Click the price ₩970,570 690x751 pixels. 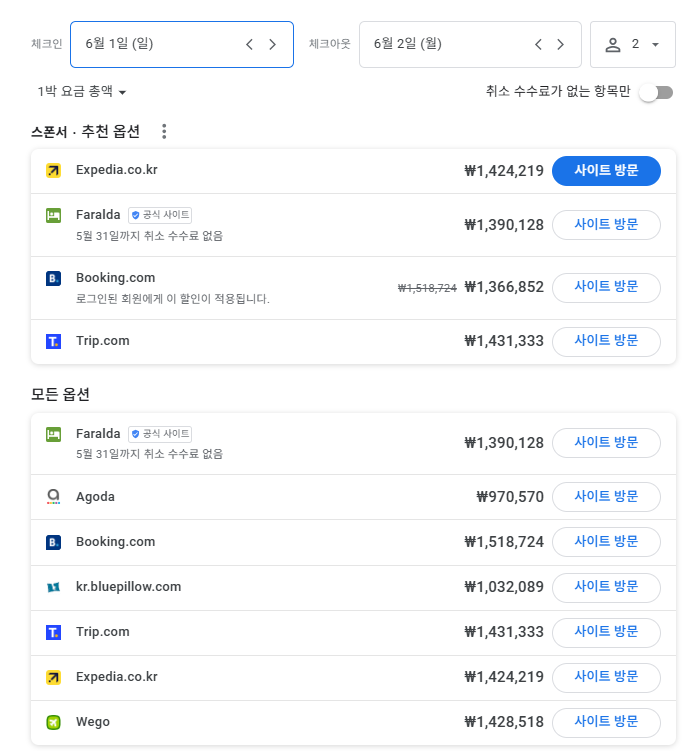510,497
